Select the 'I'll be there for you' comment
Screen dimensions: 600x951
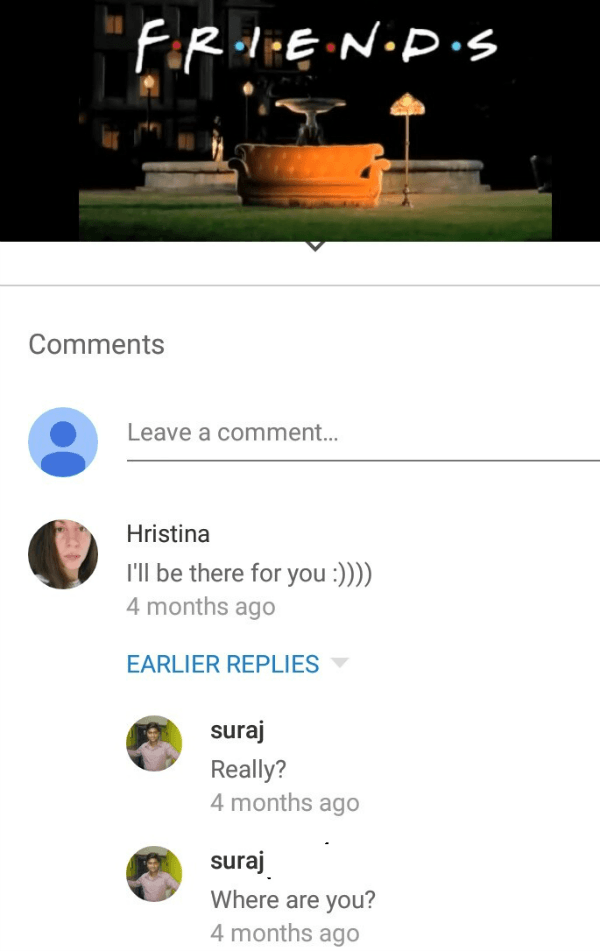click(249, 573)
